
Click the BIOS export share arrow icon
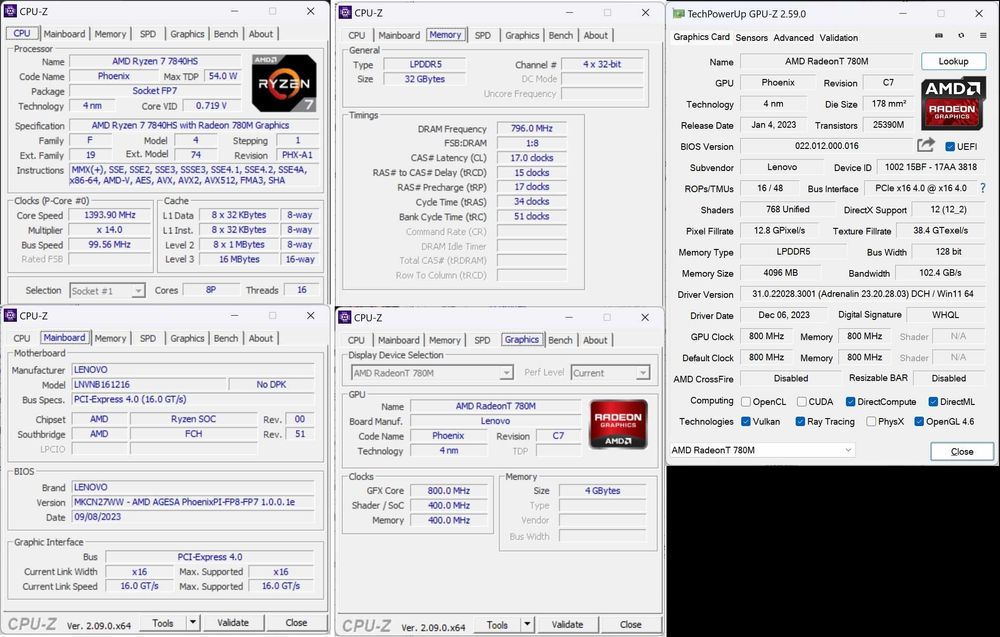pos(926,146)
